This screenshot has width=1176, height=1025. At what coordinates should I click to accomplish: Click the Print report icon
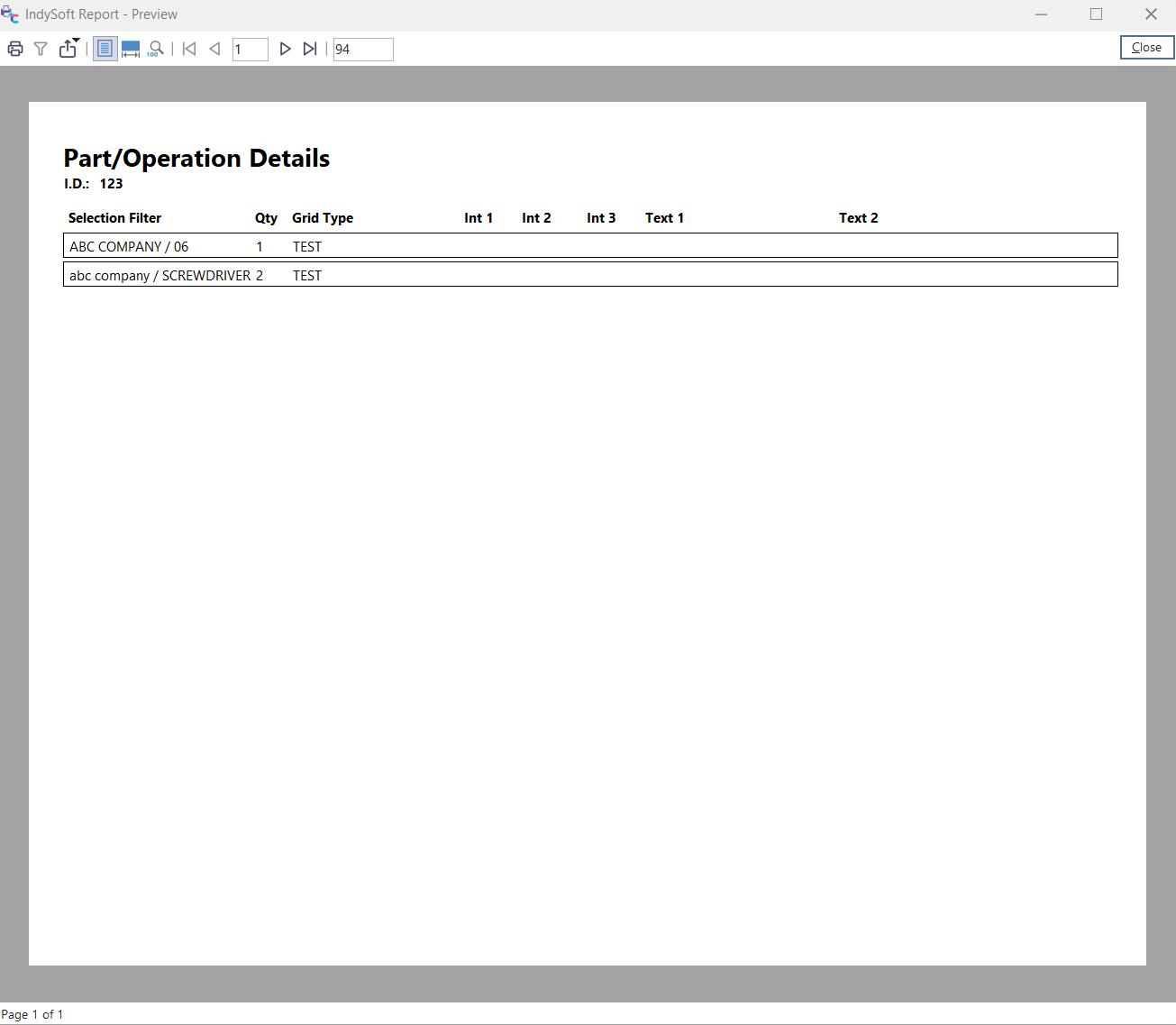pos(15,49)
